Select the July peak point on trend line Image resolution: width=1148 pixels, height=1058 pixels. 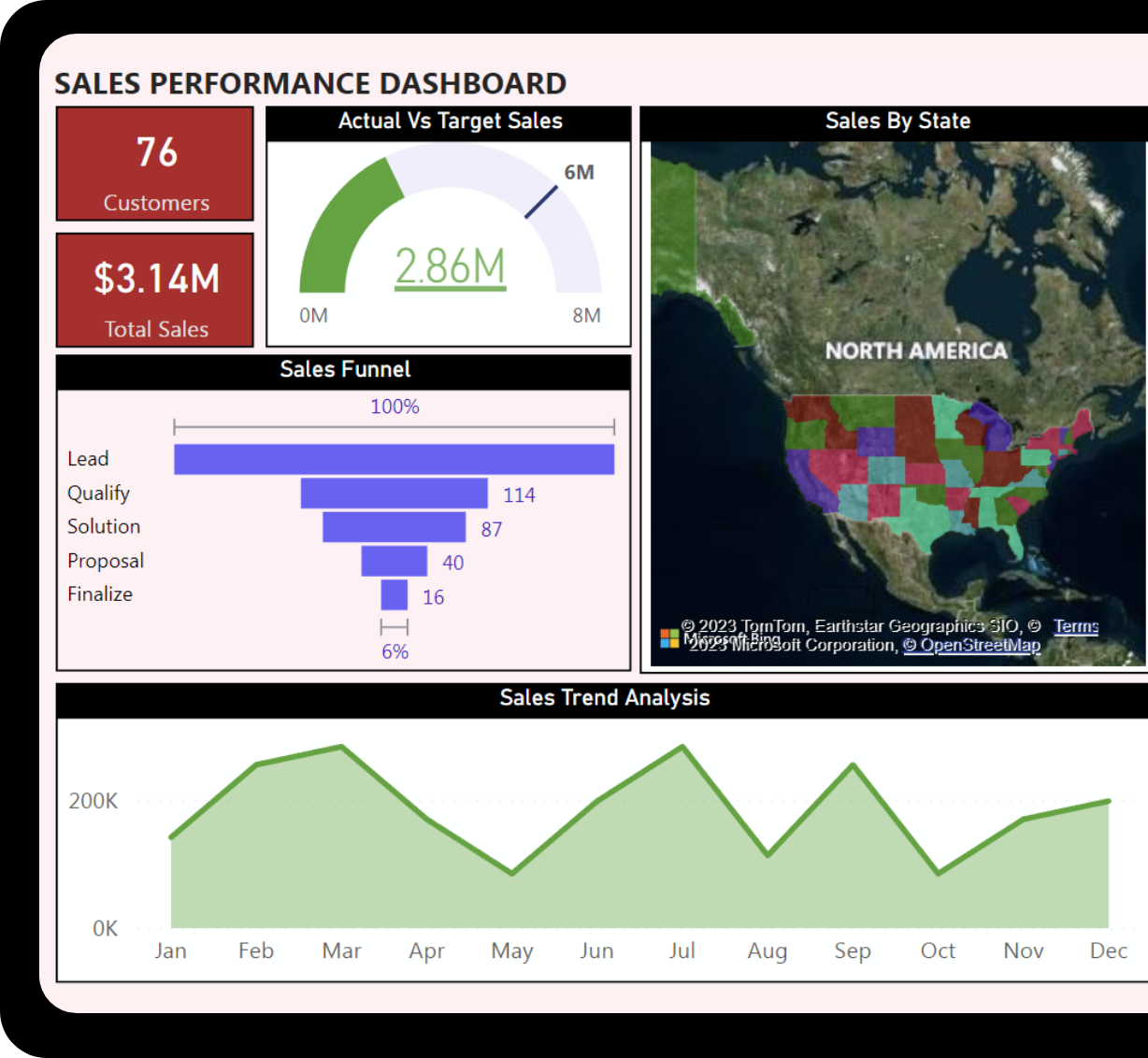point(683,747)
